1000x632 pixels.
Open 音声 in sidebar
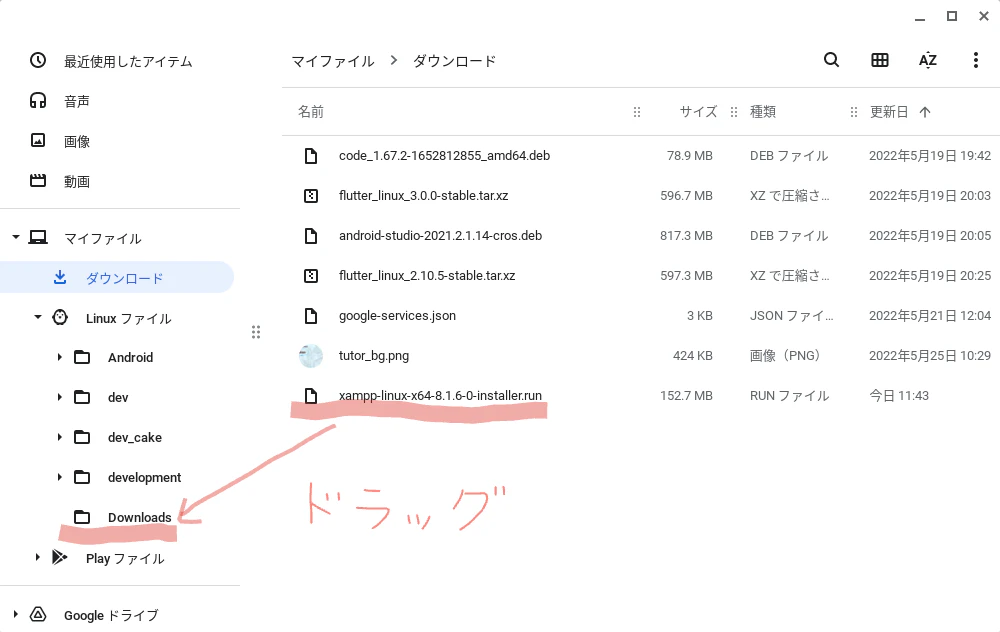[77, 101]
